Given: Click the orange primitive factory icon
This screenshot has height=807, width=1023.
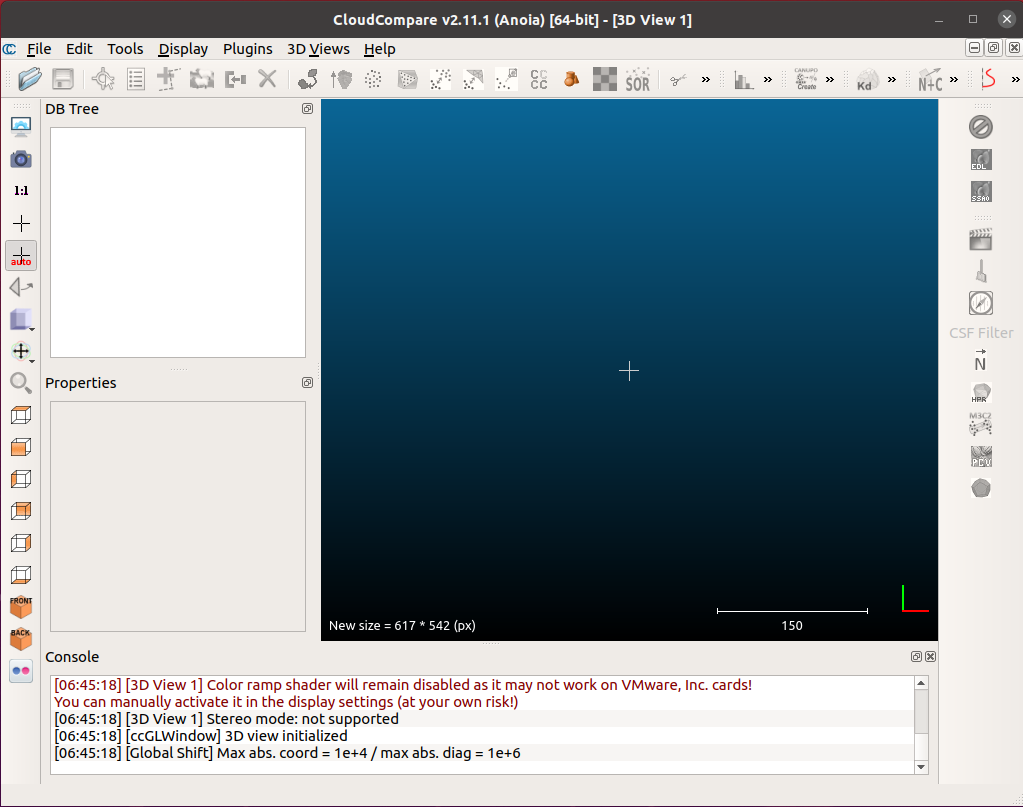Looking at the screenshot, I should pyautogui.click(x=572, y=80).
